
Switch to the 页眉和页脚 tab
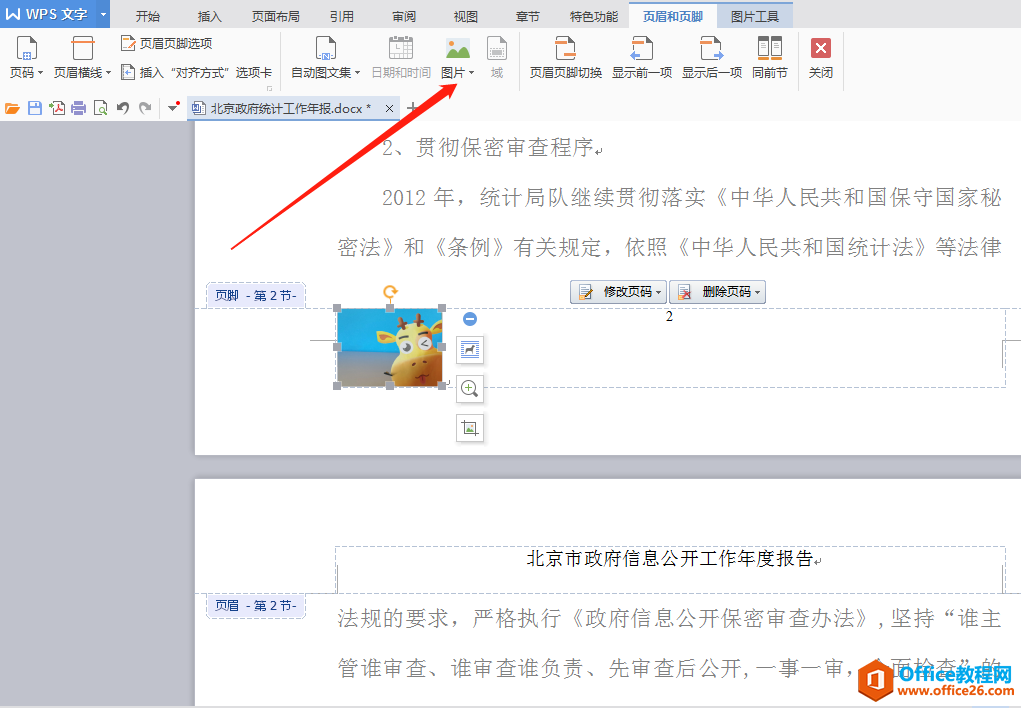pyautogui.click(x=673, y=16)
